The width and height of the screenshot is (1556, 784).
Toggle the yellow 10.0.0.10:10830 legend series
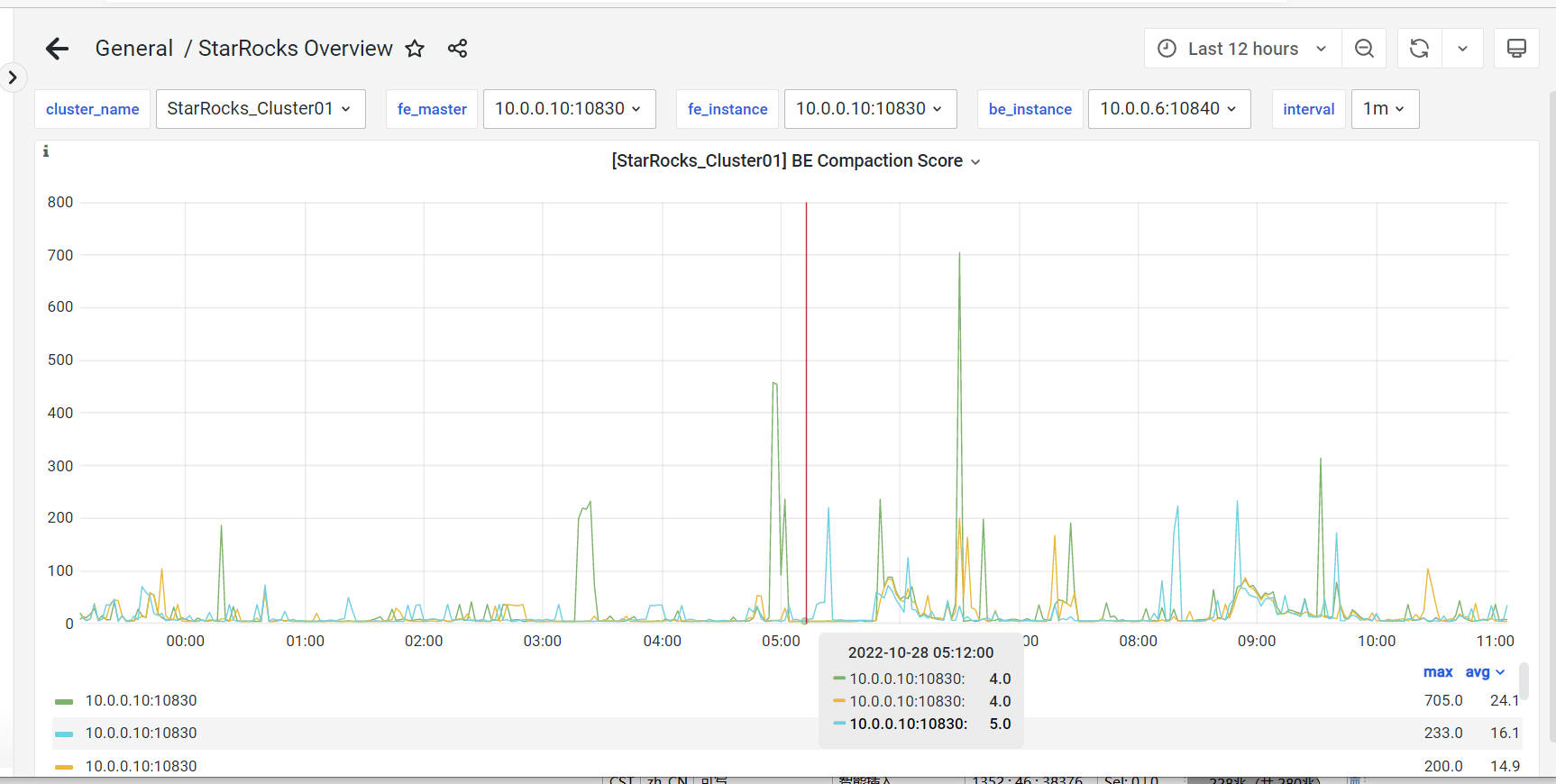click(x=141, y=765)
